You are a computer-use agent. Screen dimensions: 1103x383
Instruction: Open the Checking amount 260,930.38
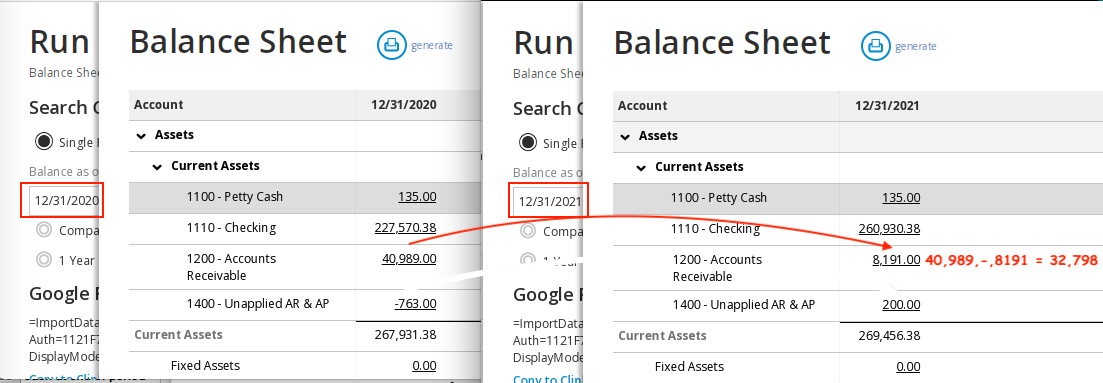(889, 228)
